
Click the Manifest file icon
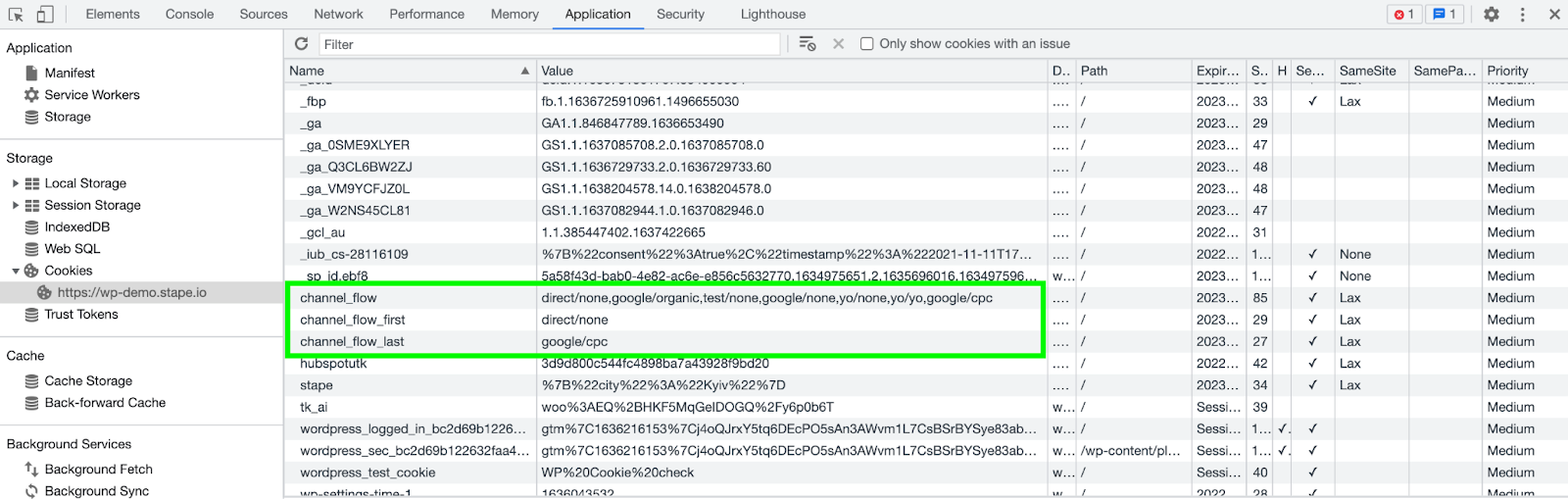pyautogui.click(x=31, y=73)
